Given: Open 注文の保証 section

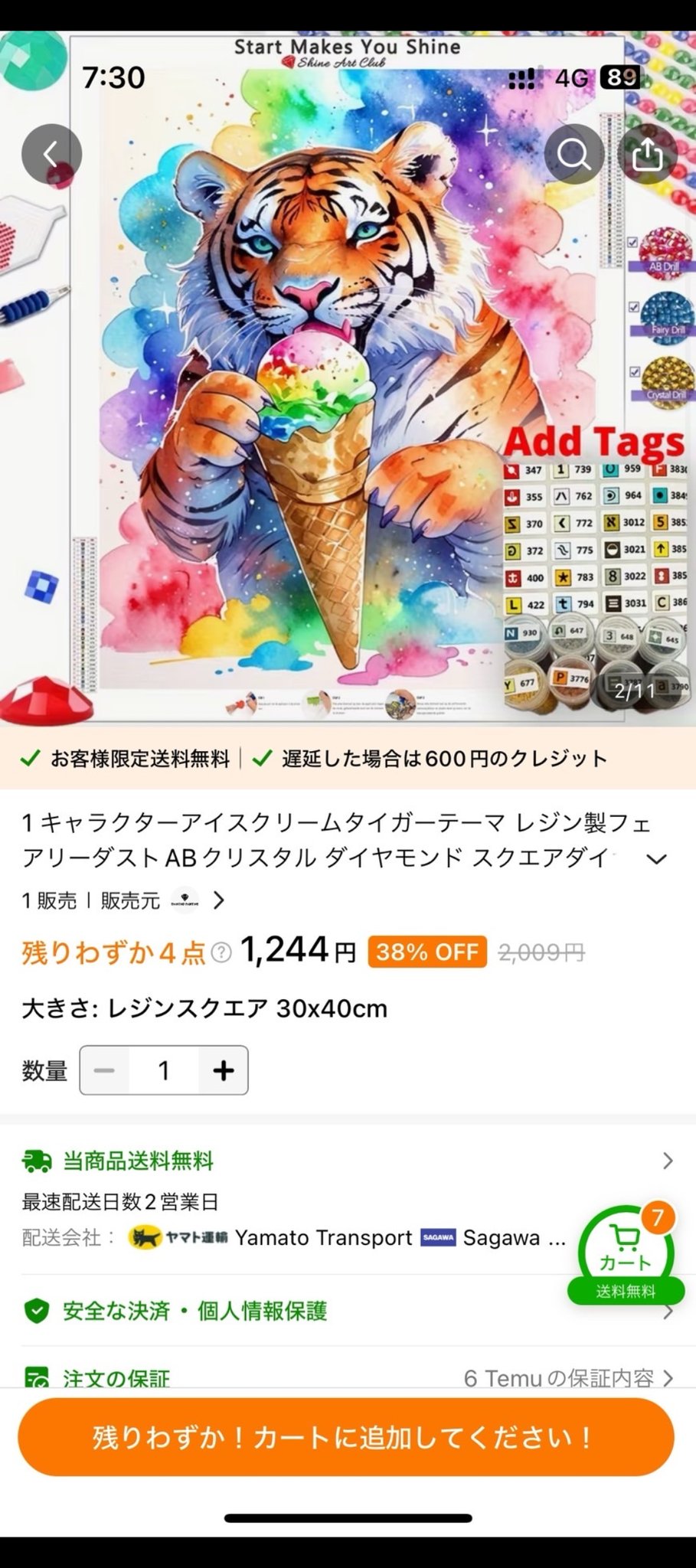Looking at the screenshot, I should click(348, 1378).
